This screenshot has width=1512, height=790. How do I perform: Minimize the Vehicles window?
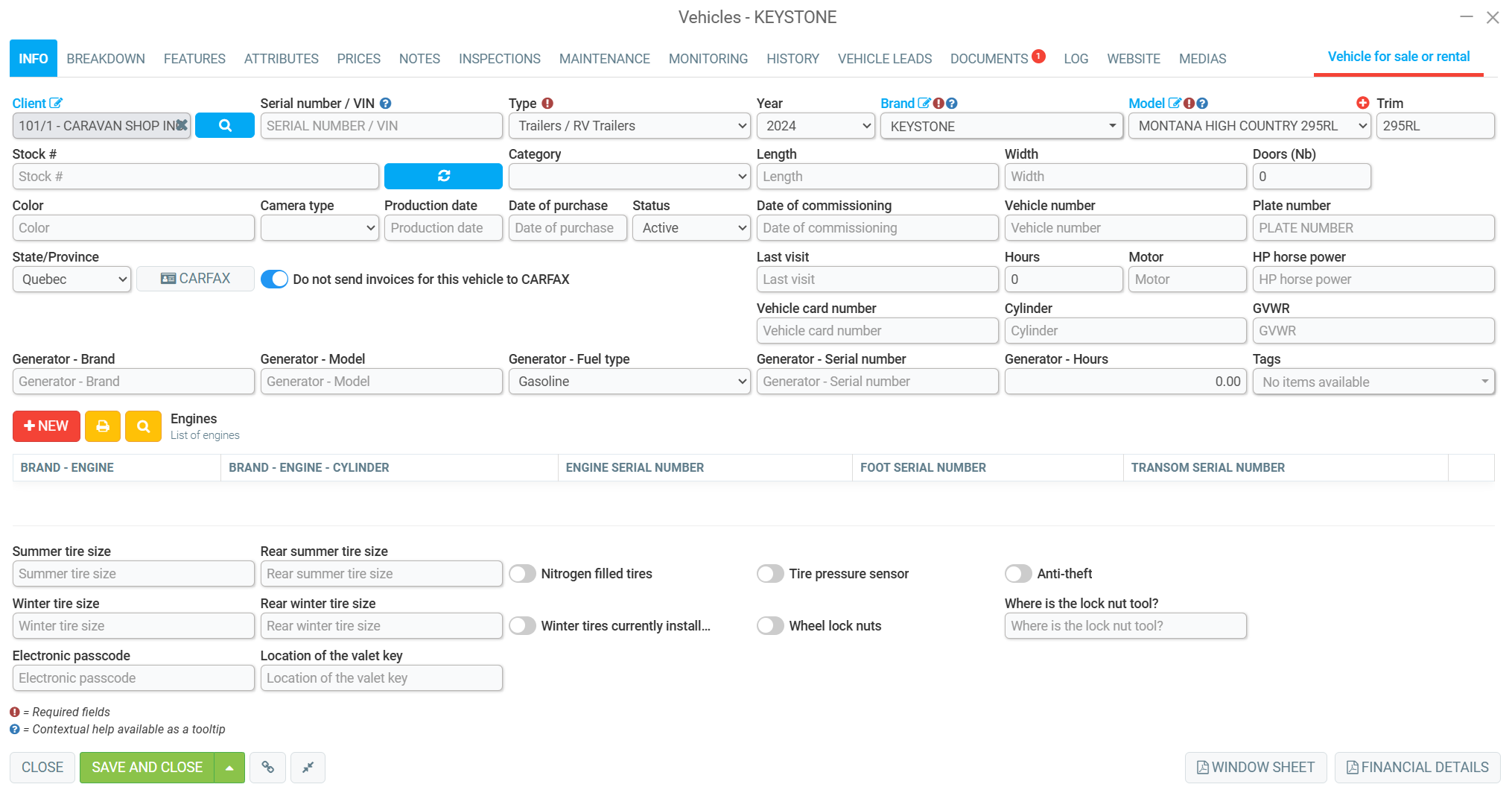pos(1466,17)
